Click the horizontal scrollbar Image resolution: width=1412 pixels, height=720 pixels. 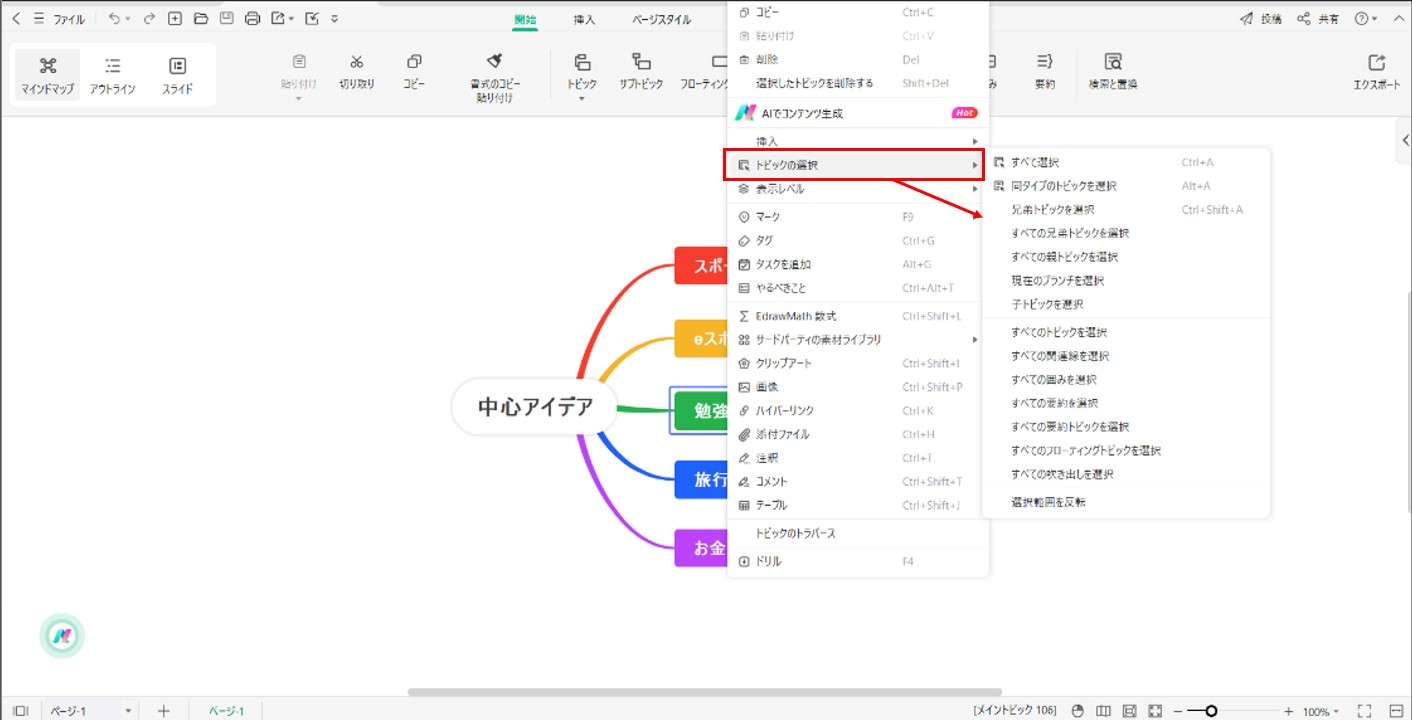(x=705, y=692)
